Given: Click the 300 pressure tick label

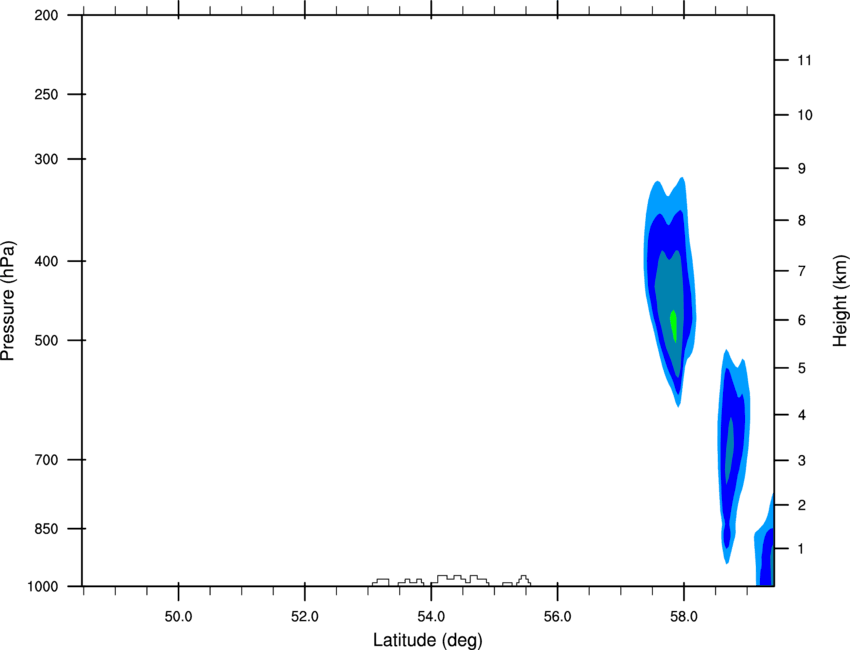Looking at the screenshot, I should pos(46,159).
